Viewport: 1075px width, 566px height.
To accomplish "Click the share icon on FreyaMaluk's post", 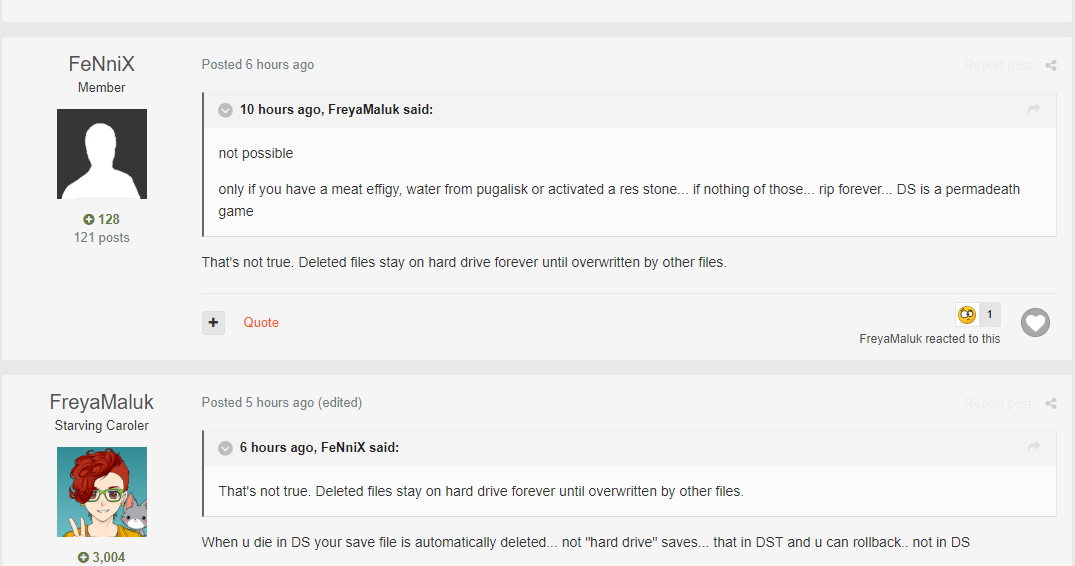I will (1051, 404).
